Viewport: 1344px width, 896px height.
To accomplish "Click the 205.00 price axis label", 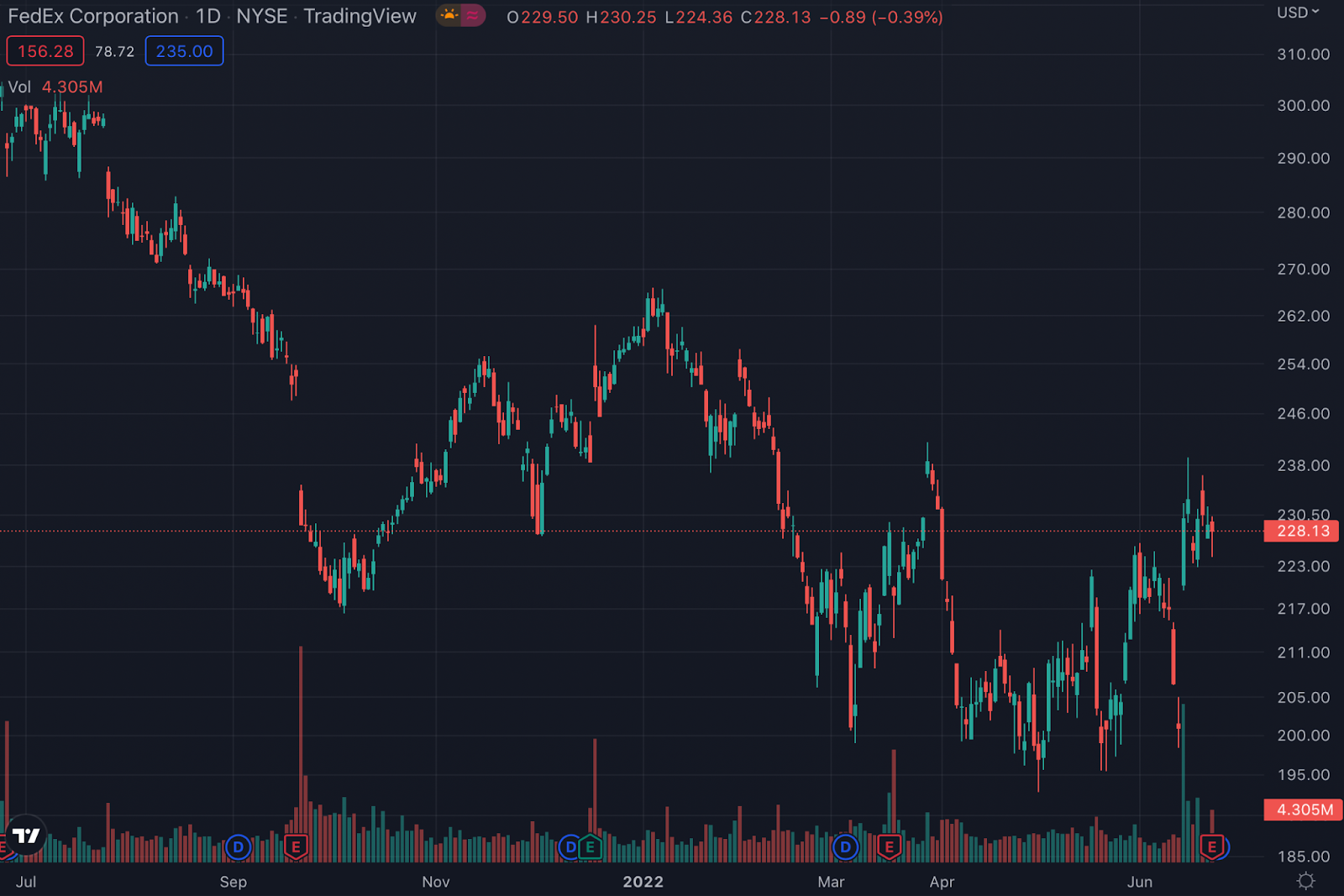I will (x=1304, y=698).
